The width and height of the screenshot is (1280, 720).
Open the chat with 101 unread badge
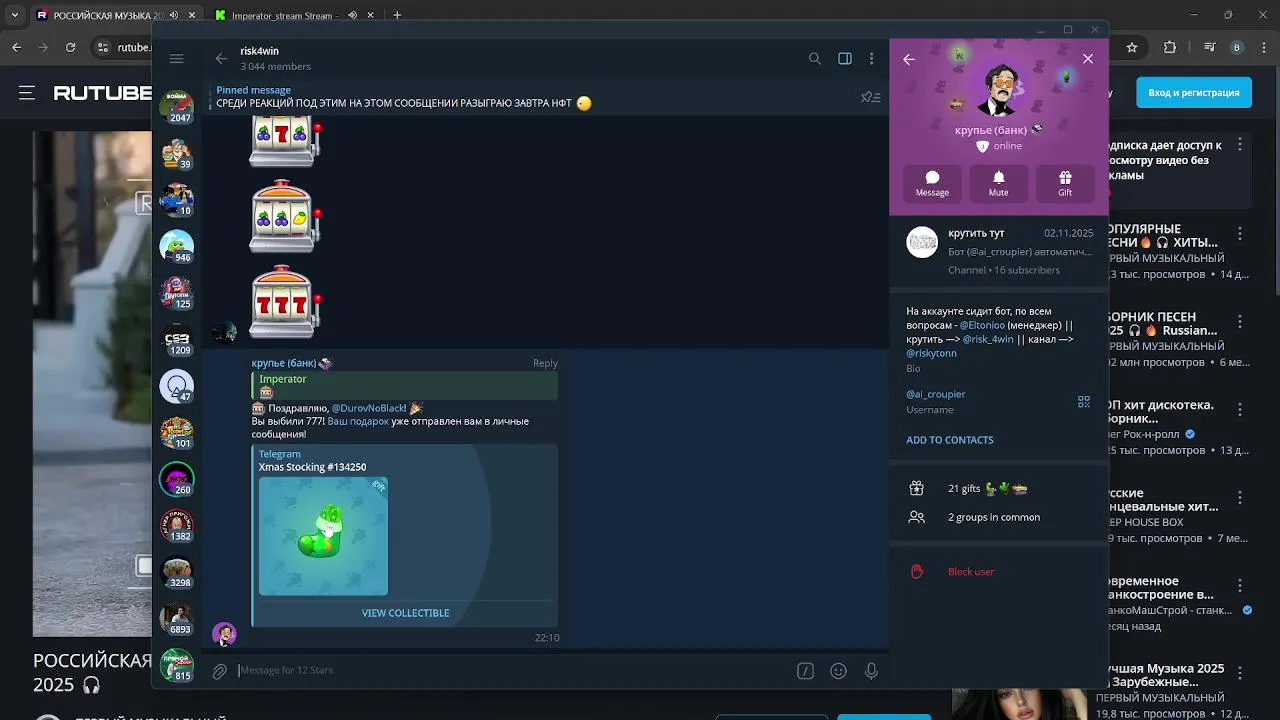coord(177,433)
